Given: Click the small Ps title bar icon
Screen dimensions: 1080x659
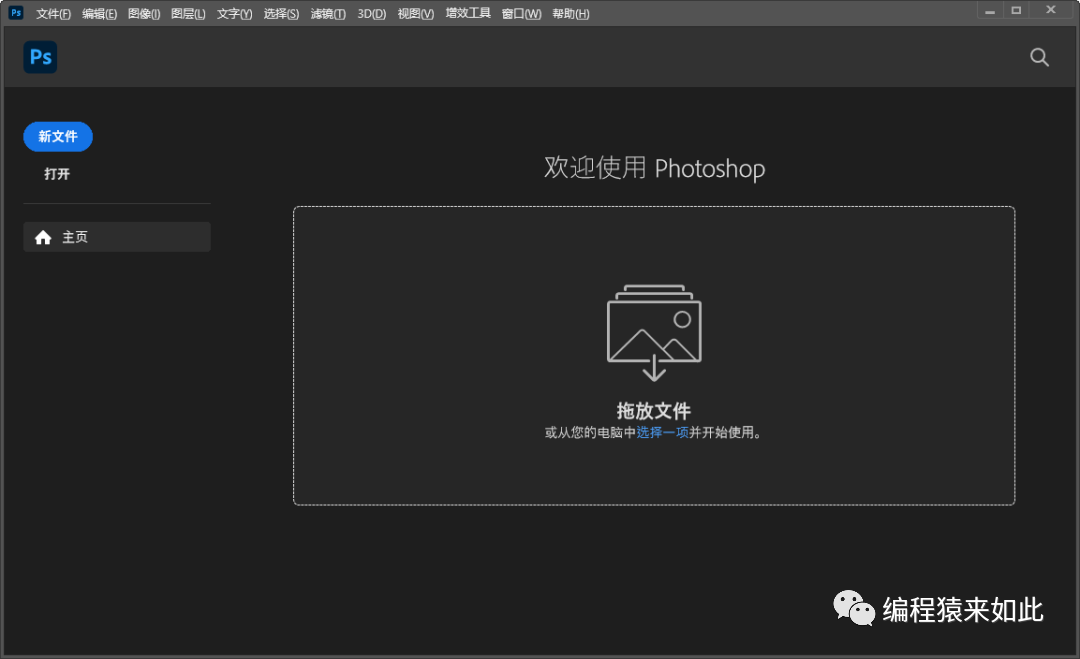Looking at the screenshot, I should point(16,12).
